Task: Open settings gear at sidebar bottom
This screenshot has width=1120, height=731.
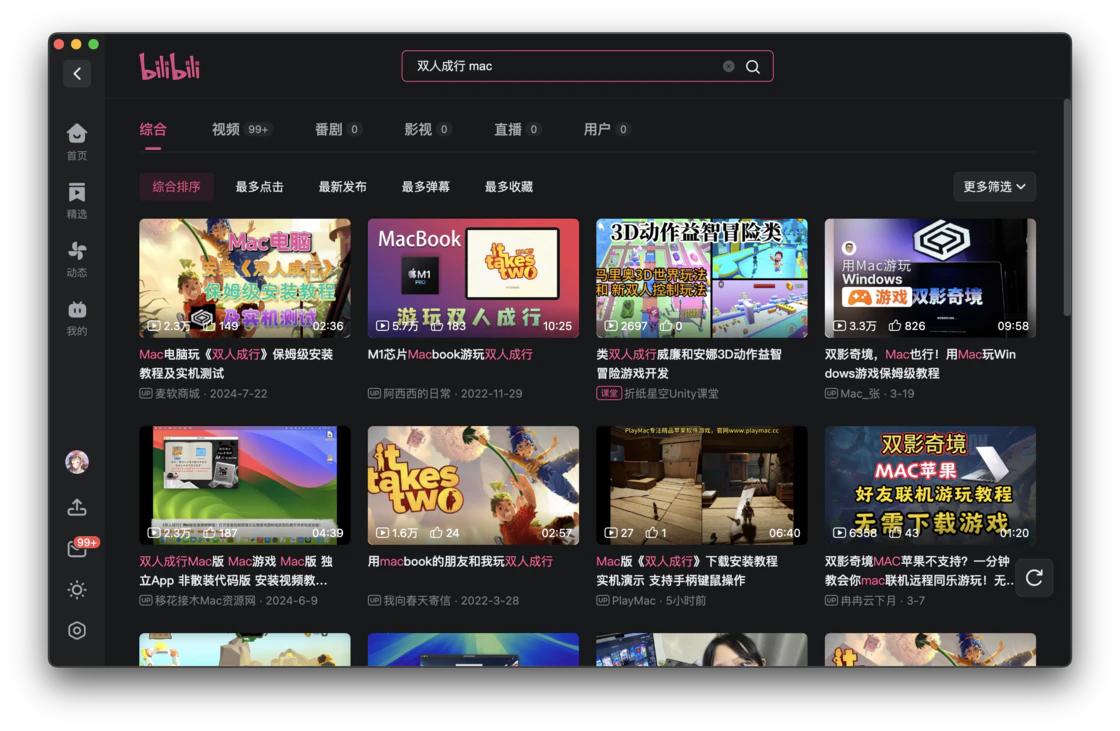Action: point(77,631)
